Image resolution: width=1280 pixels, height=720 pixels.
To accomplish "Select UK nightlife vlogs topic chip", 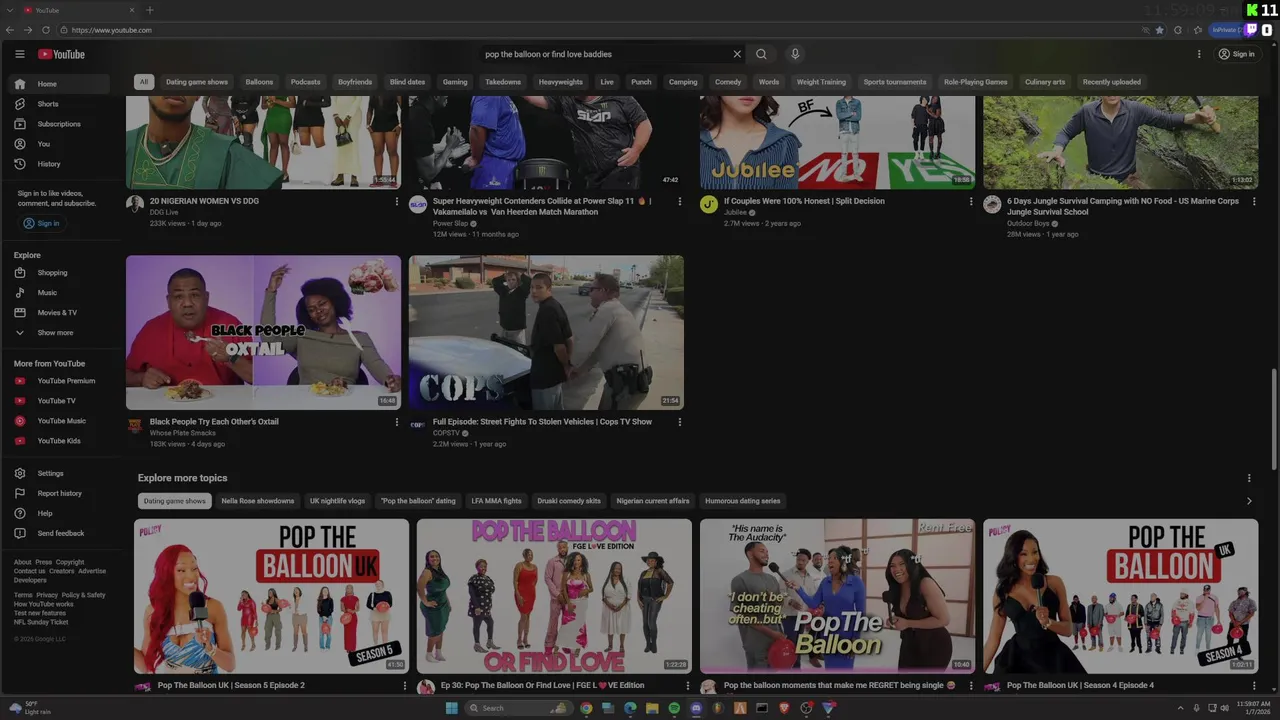I will [338, 501].
